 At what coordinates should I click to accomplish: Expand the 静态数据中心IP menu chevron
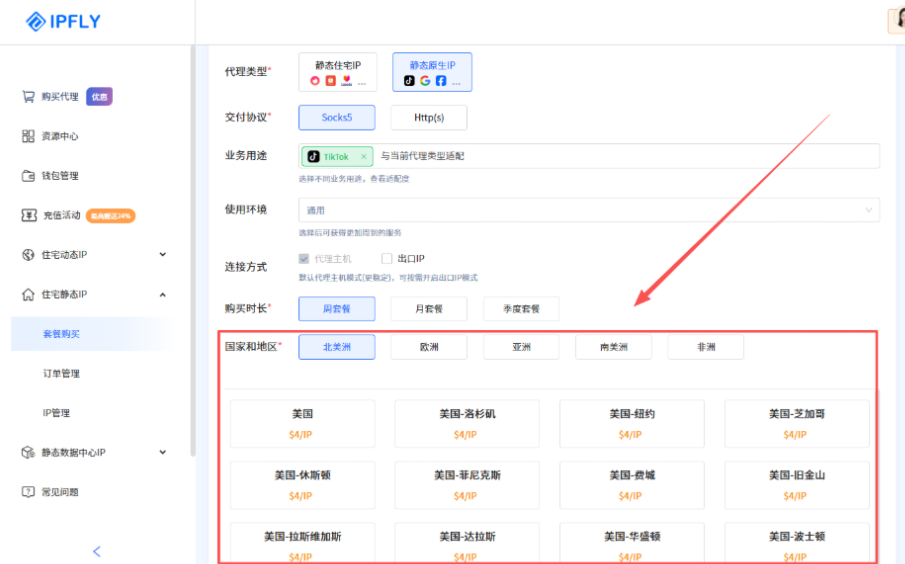163,452
